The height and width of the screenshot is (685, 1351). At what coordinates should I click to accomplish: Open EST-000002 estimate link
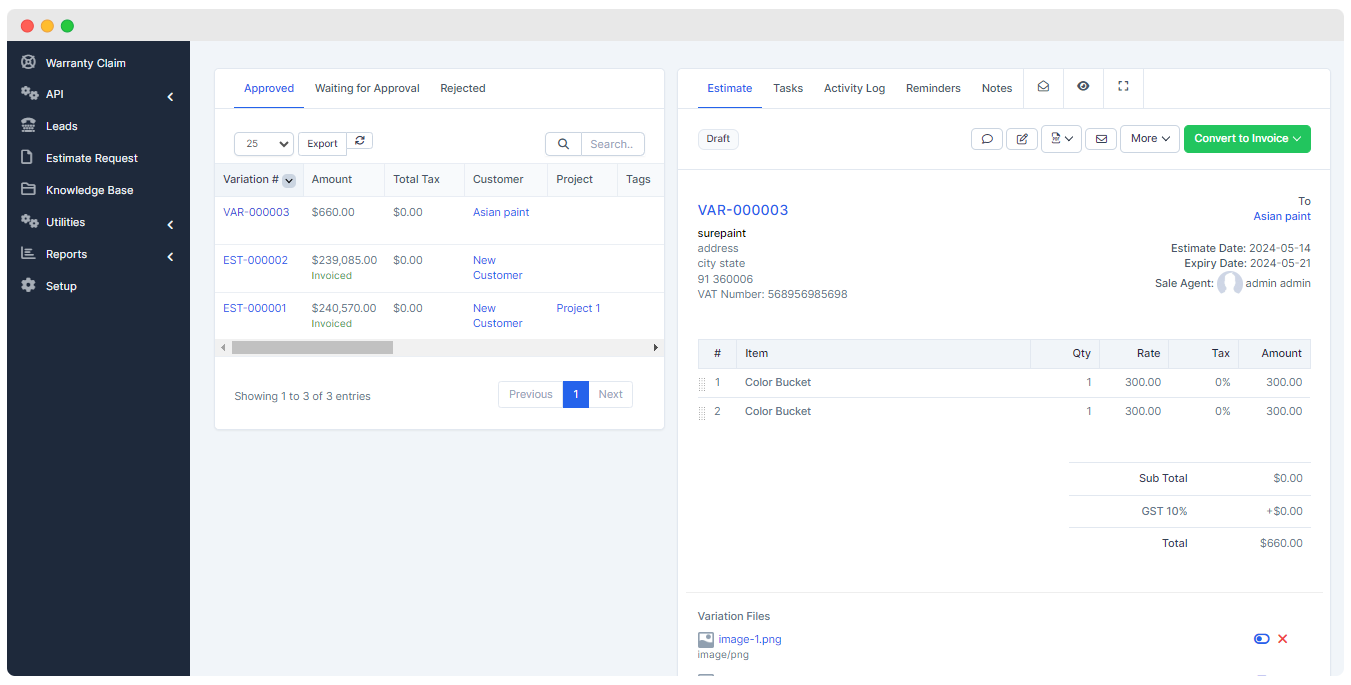(x=255, y=260)
